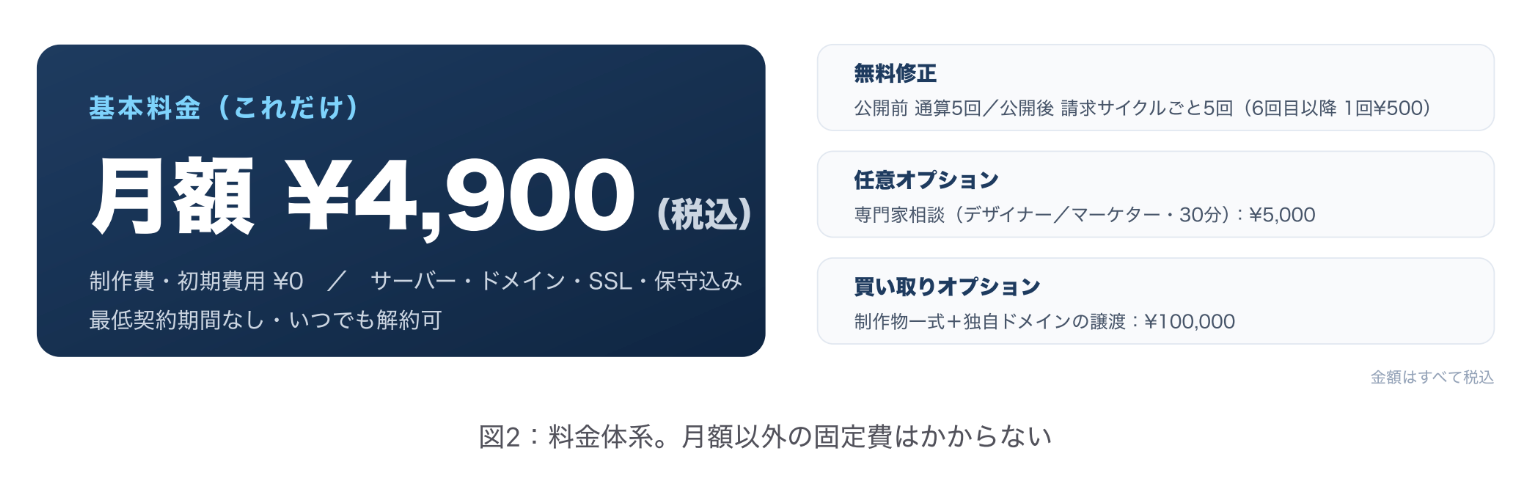Click the 月額 ¥4,900 price text
This screenshot has height=480, width=1526.
[x=362, y=195]
